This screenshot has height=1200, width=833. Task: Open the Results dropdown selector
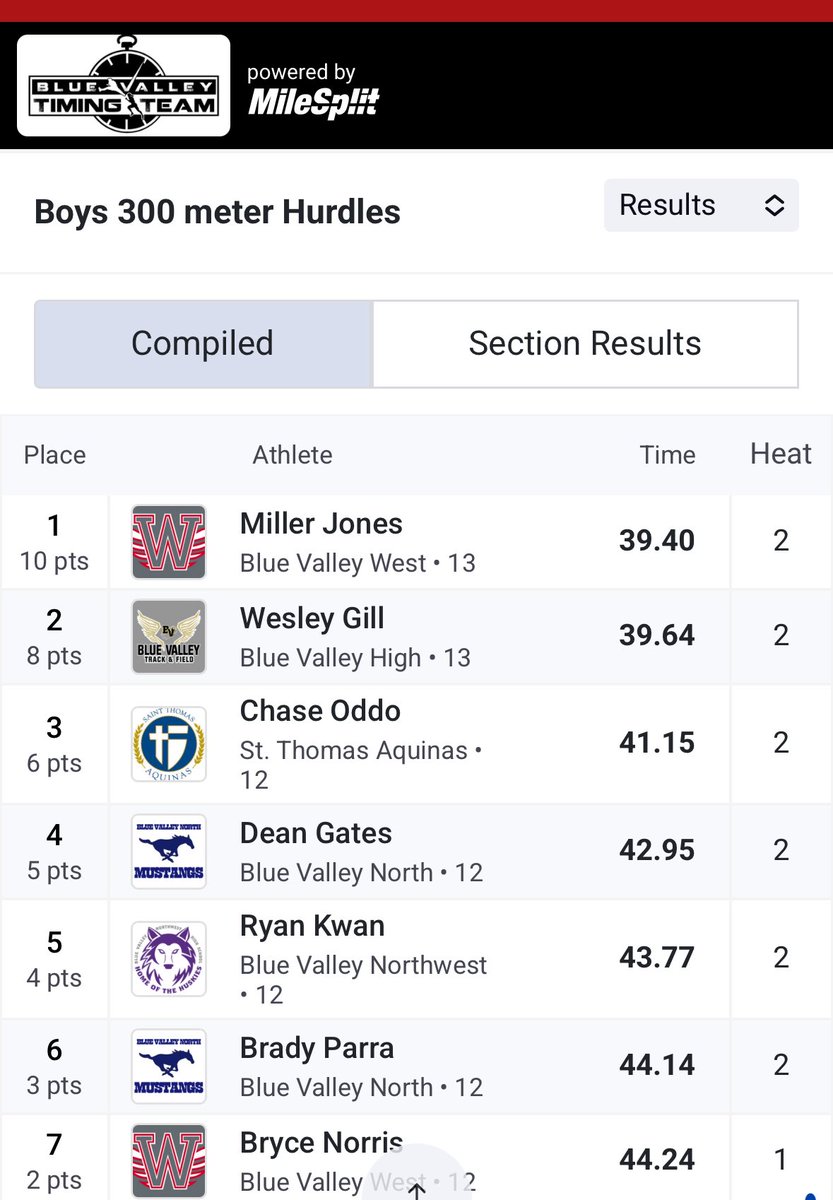701,205
